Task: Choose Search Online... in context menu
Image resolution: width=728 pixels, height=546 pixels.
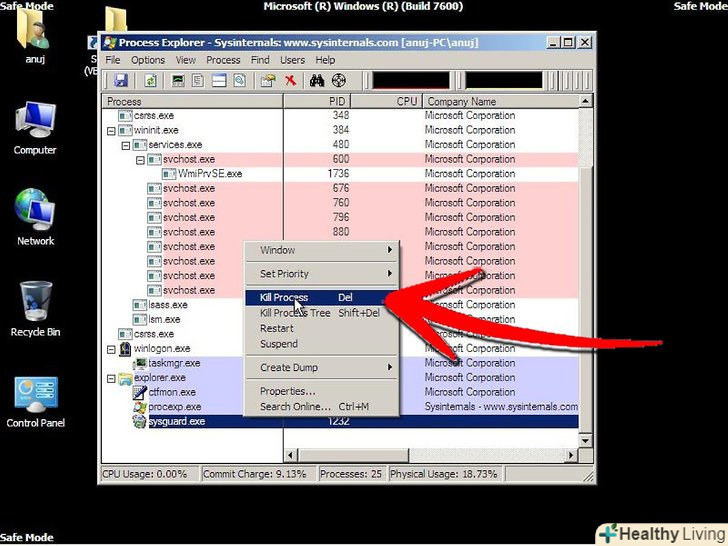Action: pyautogui.click(x=322, y=407)
